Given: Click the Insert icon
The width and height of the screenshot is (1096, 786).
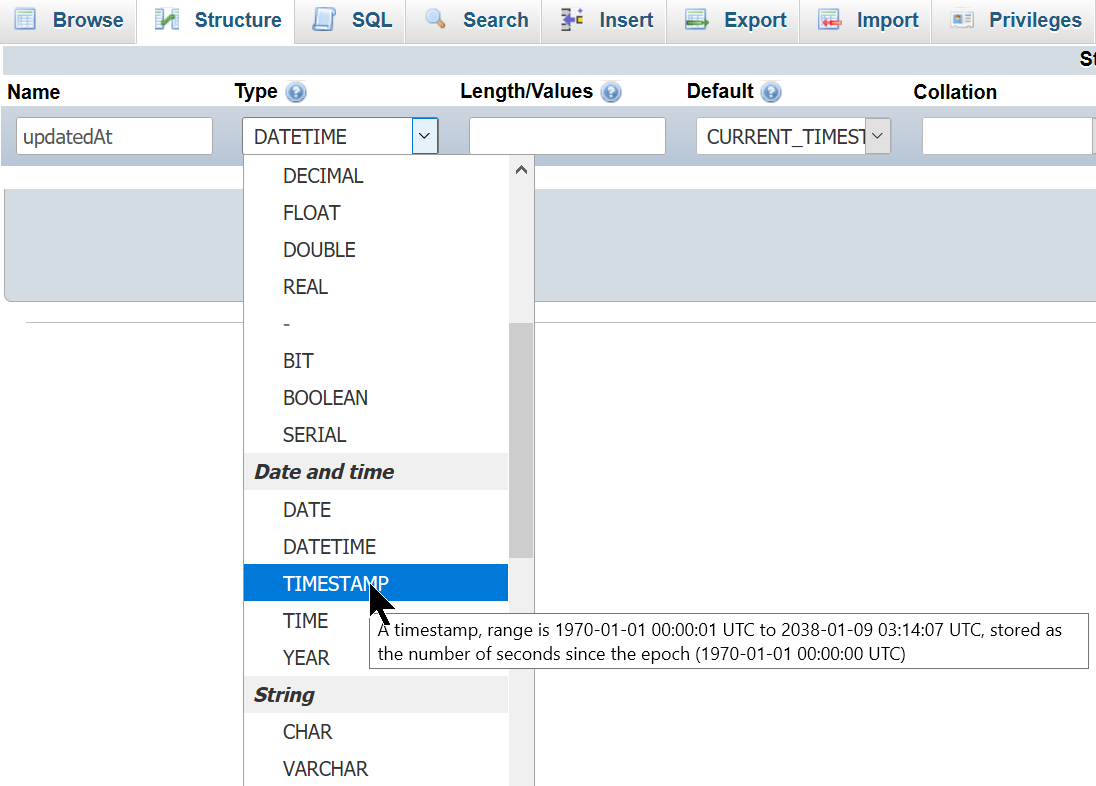Looking at the screenshot, I should point(572,20).
